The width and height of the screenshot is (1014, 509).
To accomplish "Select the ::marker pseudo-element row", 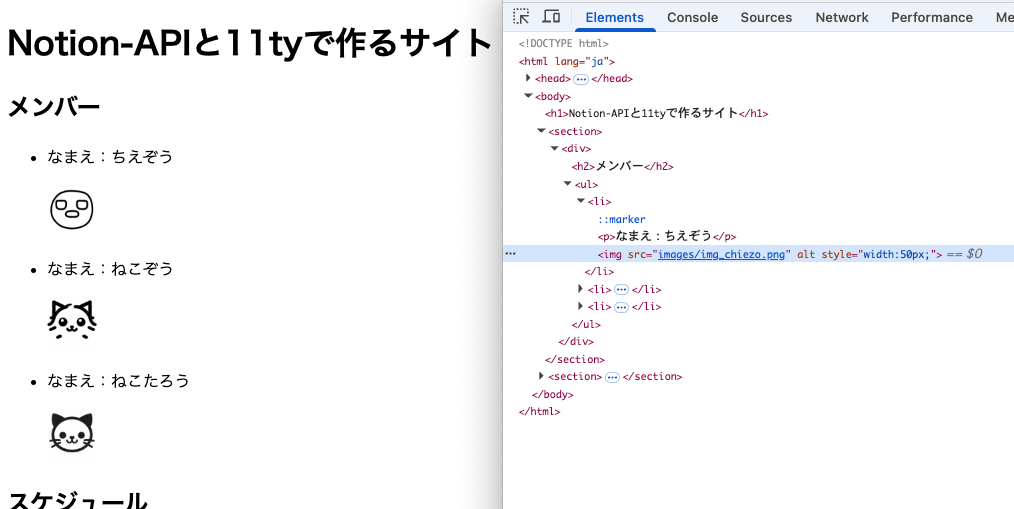I will (x=621, y=219).
